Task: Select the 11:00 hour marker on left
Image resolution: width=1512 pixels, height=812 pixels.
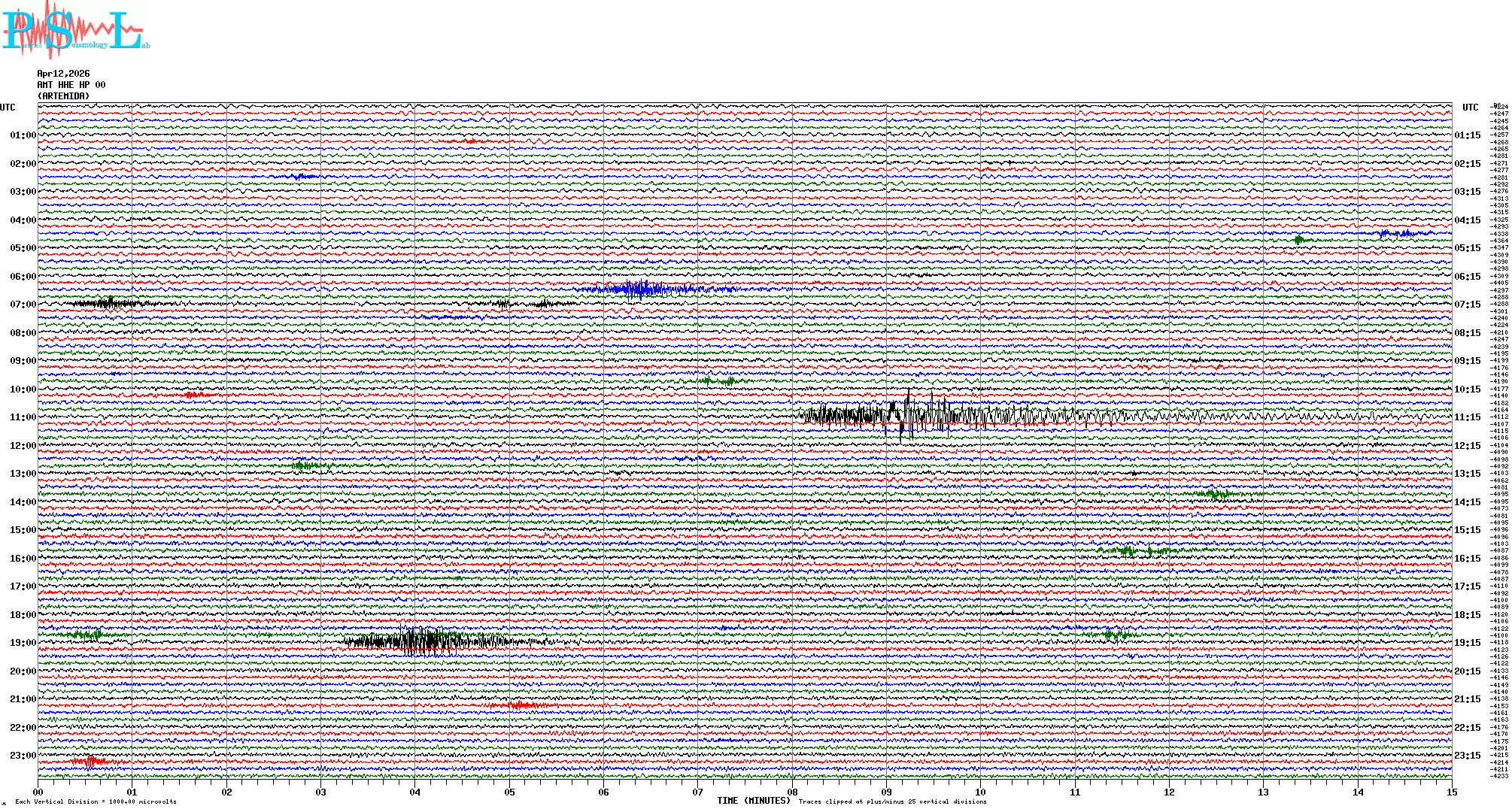Action: point(23,417)
